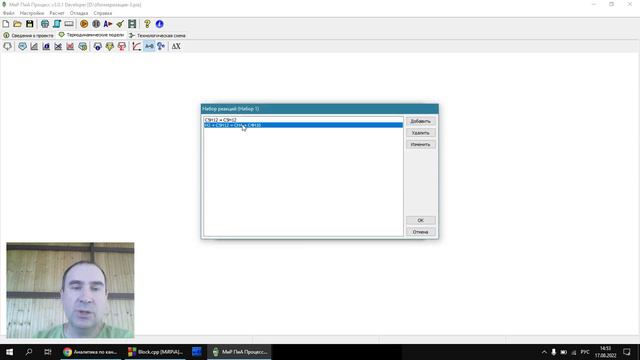Click the gray line chart icon

coord(34,47)
